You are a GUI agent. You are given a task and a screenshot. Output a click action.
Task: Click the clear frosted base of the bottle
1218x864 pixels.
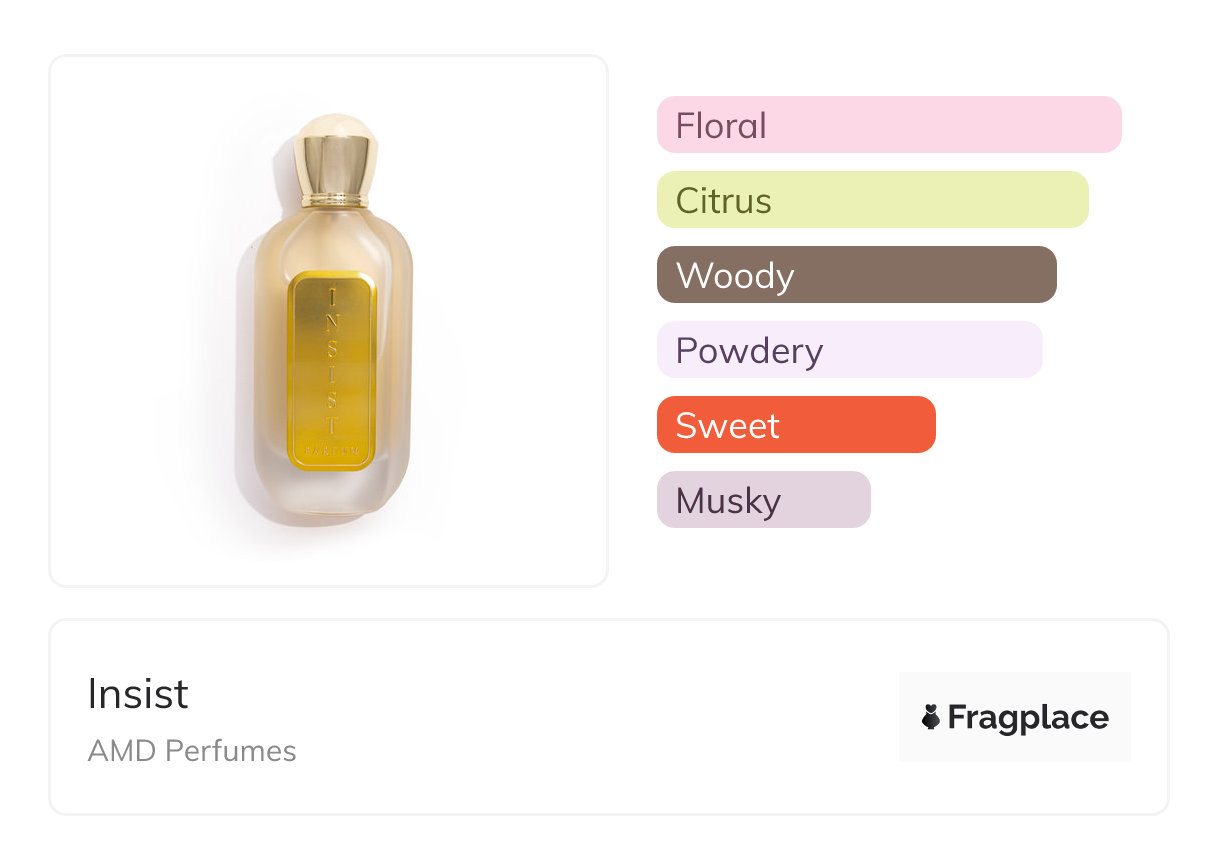tap(333, 495)
